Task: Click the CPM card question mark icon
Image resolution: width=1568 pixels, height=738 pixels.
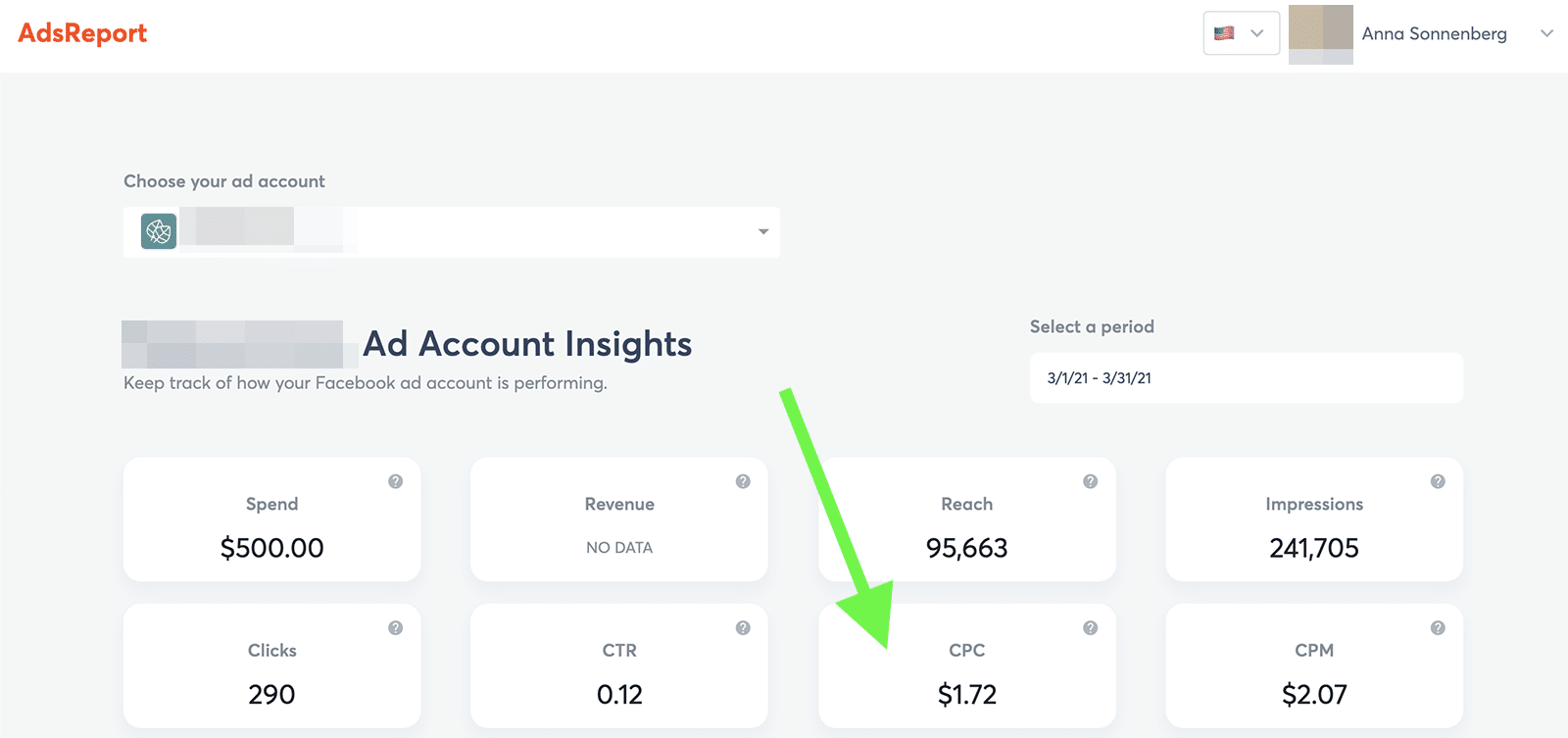Action: point(1438,628)
